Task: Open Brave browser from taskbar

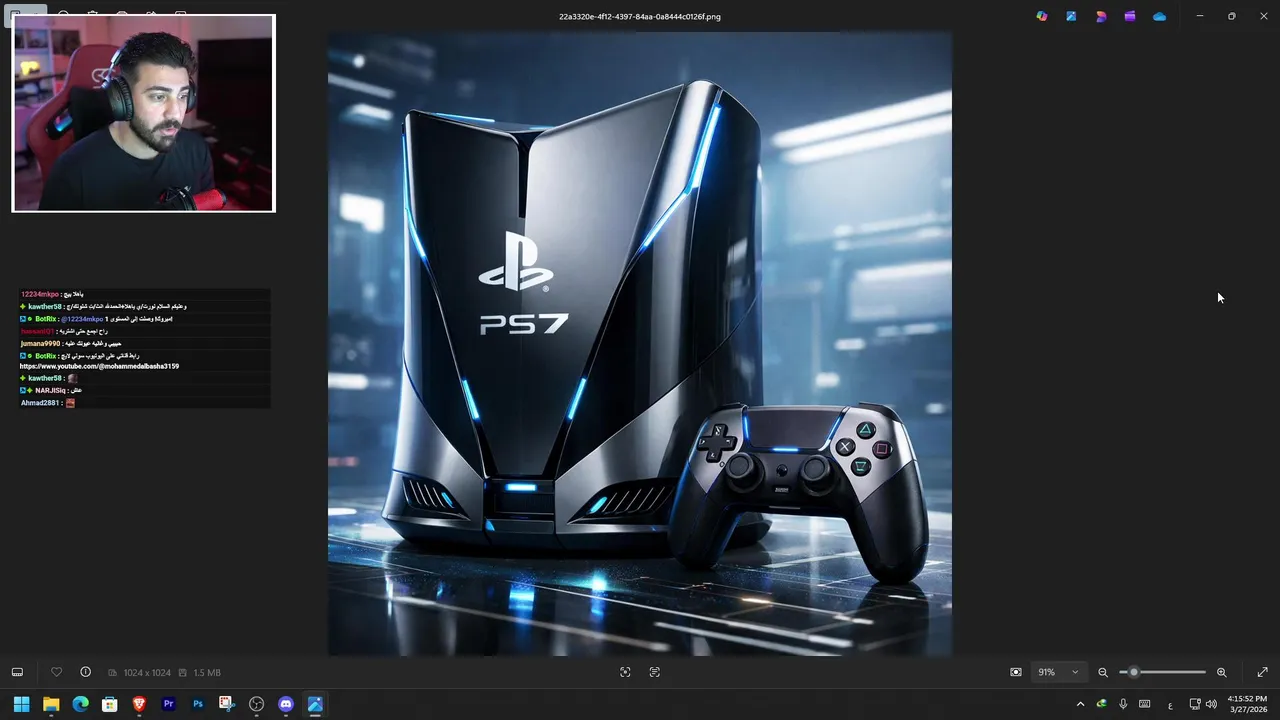Action: pos(139,704)
